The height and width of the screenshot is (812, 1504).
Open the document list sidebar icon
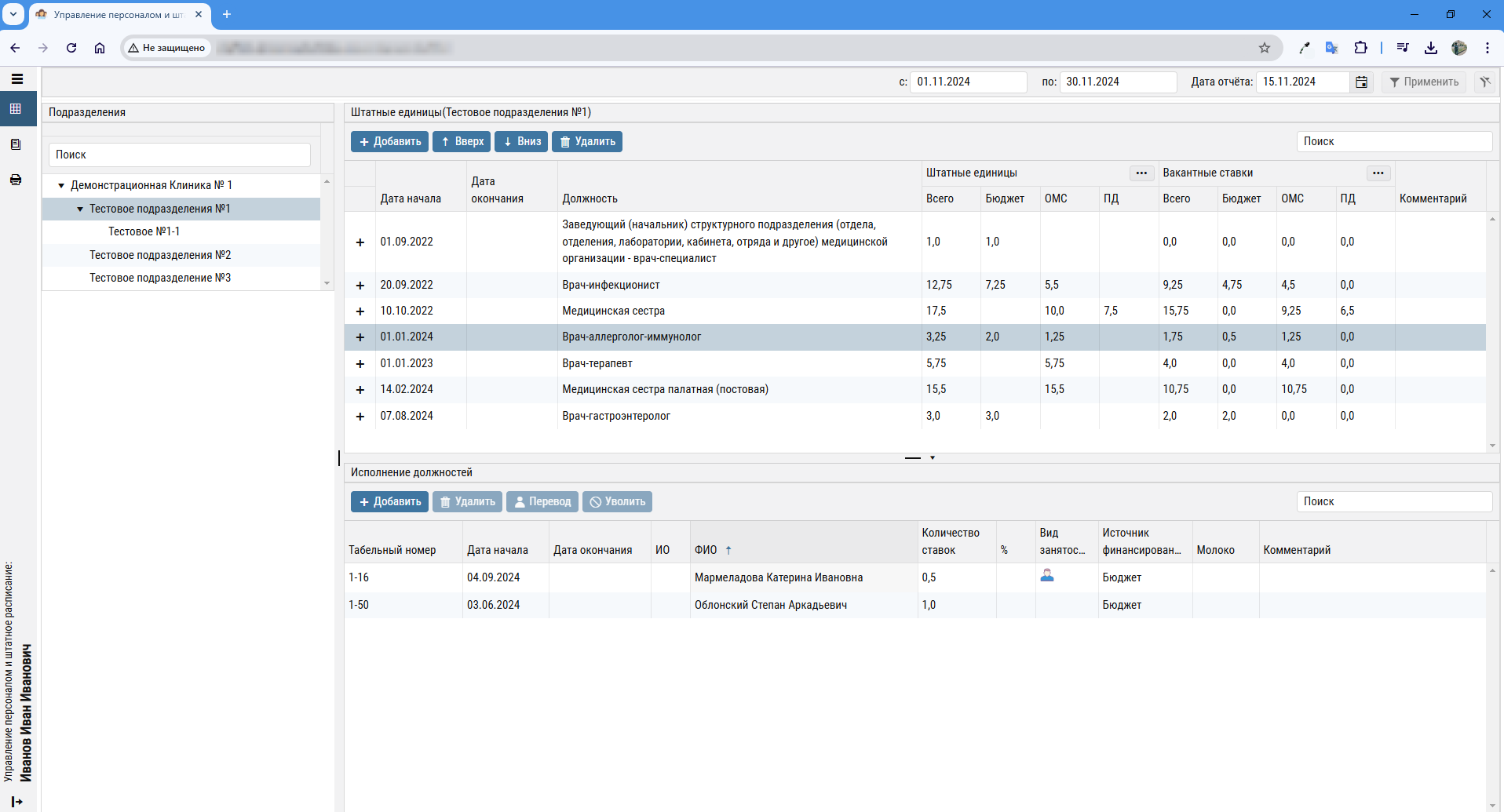16,144
